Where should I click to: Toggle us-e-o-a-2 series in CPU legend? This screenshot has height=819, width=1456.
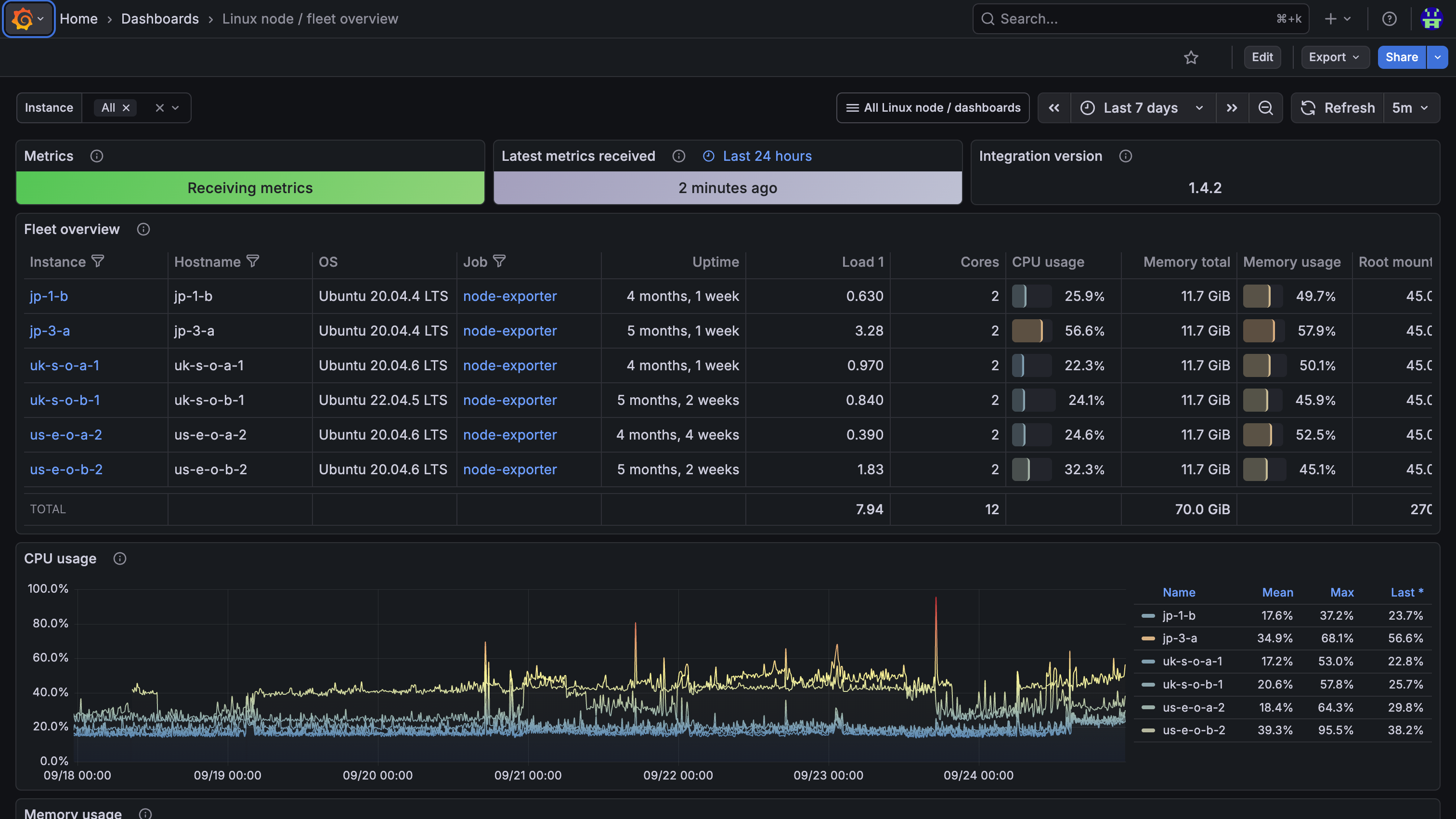pyautogui.click(x=1193, y=708)
